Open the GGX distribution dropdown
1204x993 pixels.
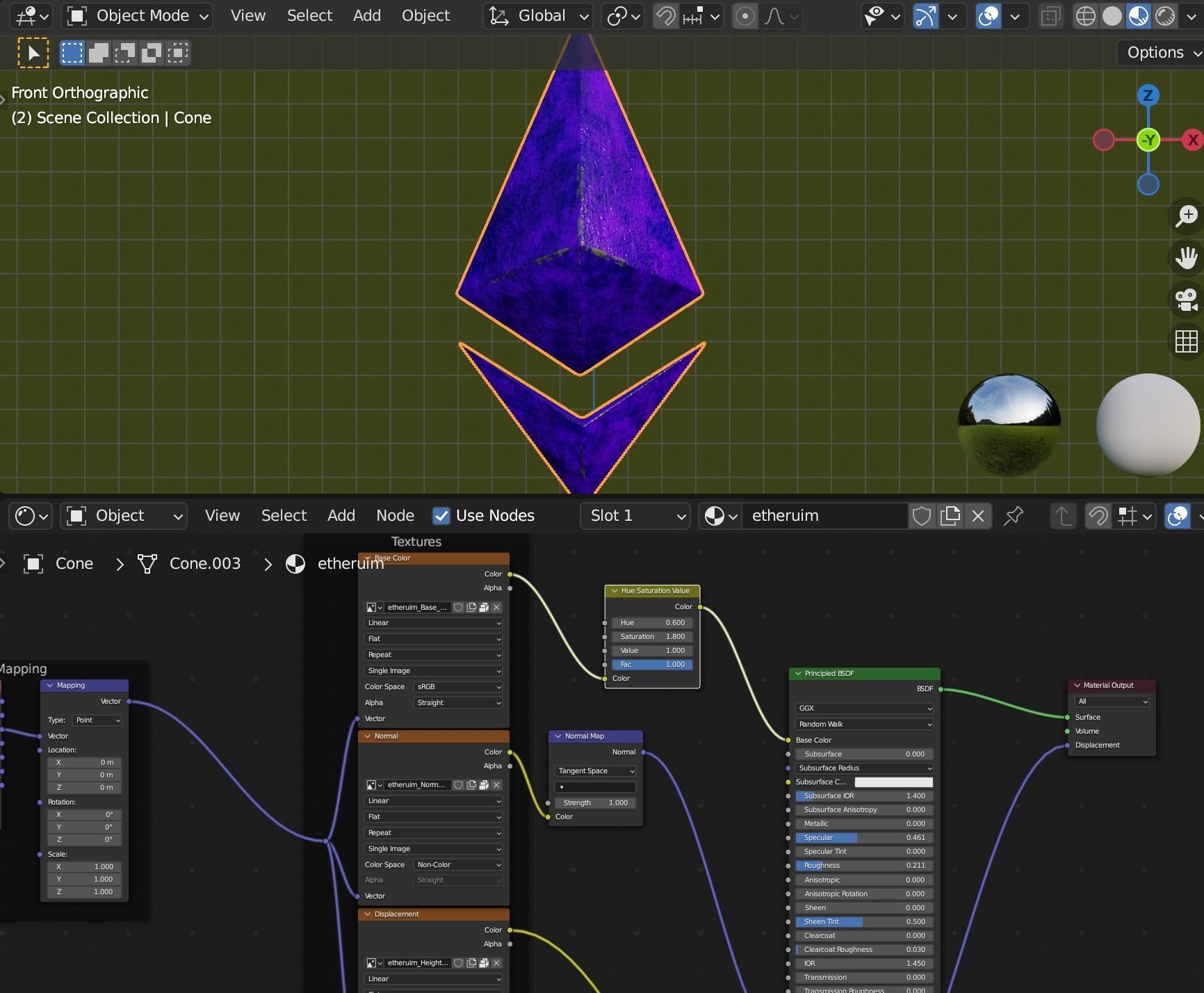click(x=864, y=709)
